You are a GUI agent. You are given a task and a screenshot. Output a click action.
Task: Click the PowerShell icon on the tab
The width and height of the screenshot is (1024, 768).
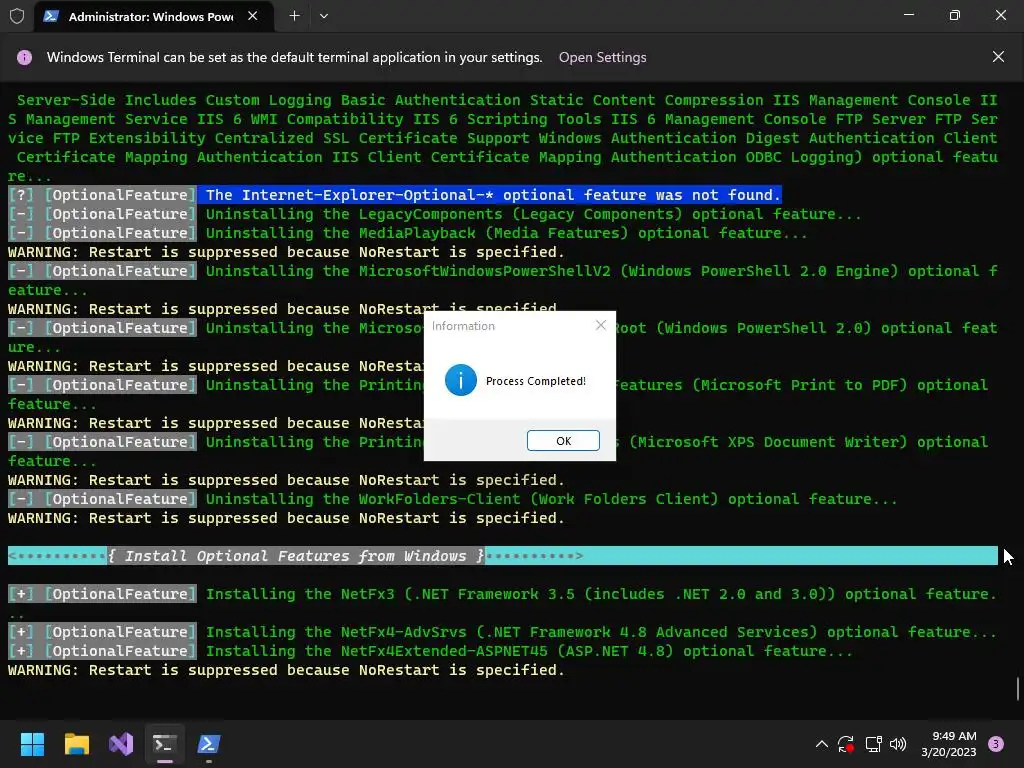(51, 16)
